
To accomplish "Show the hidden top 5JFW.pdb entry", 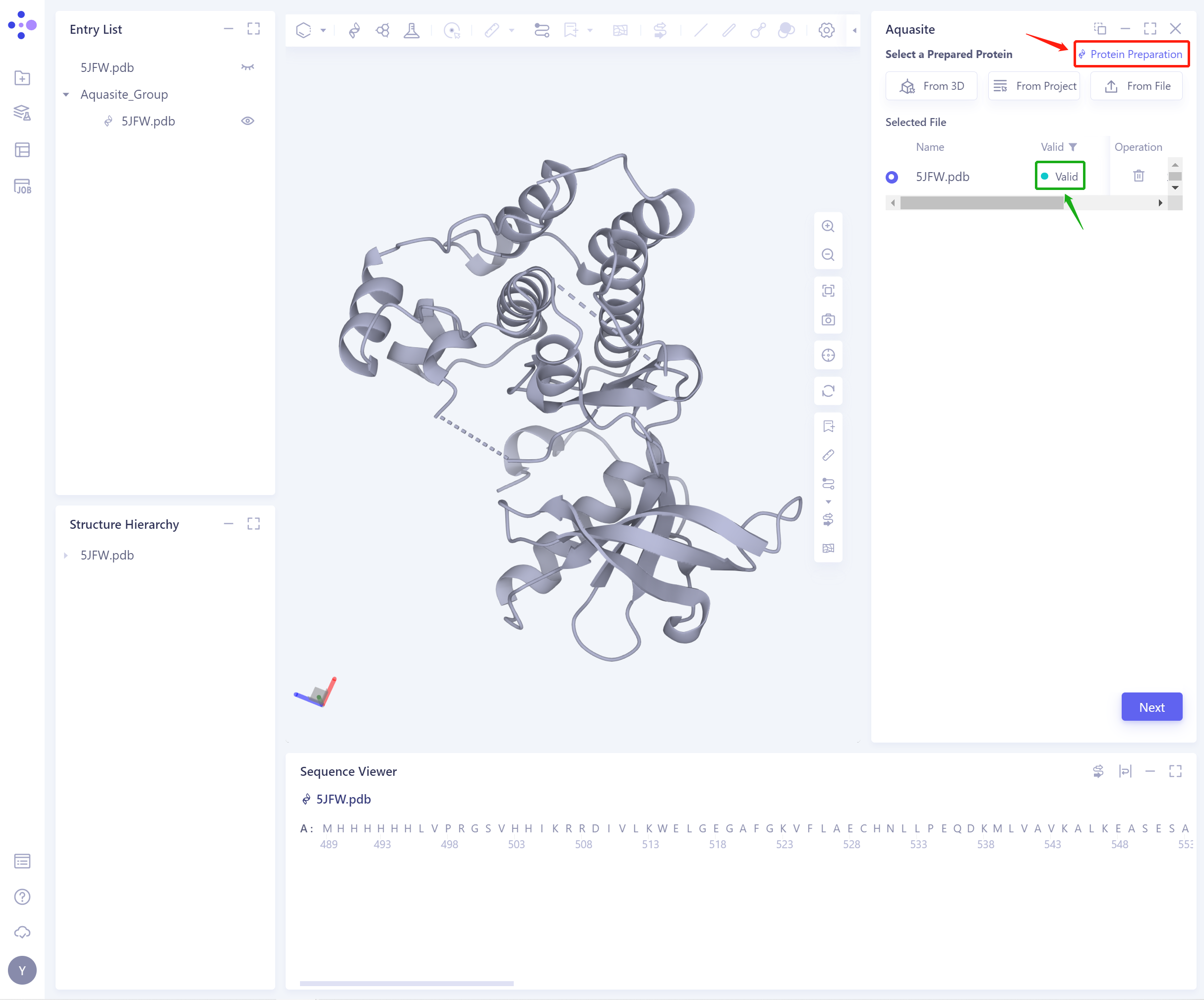I will 247,67.
